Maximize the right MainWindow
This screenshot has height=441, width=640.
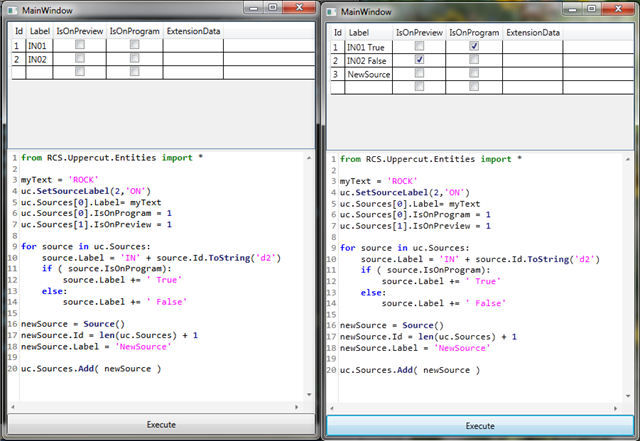[591, 9]
